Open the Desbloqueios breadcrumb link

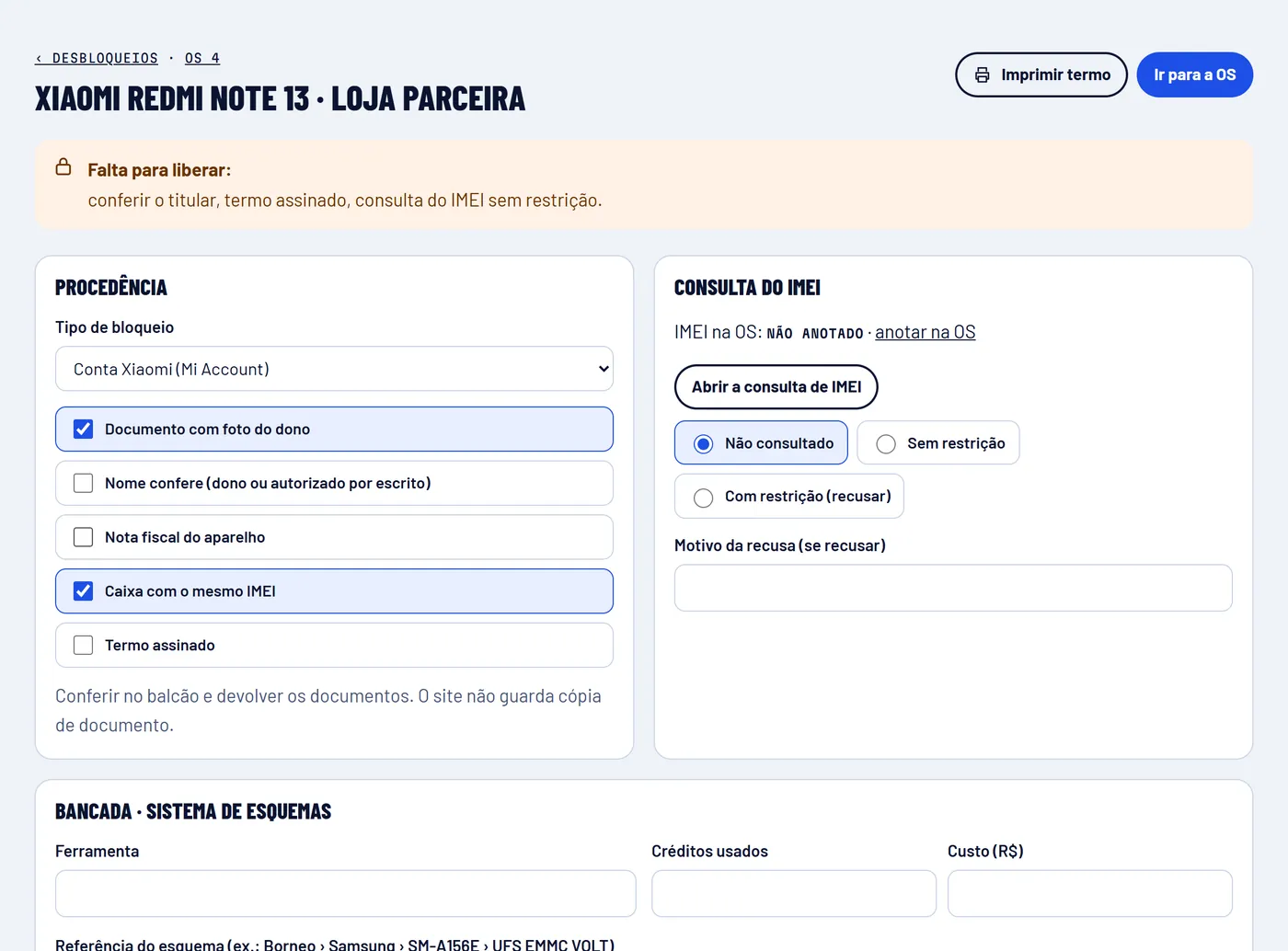coord(97,58)
